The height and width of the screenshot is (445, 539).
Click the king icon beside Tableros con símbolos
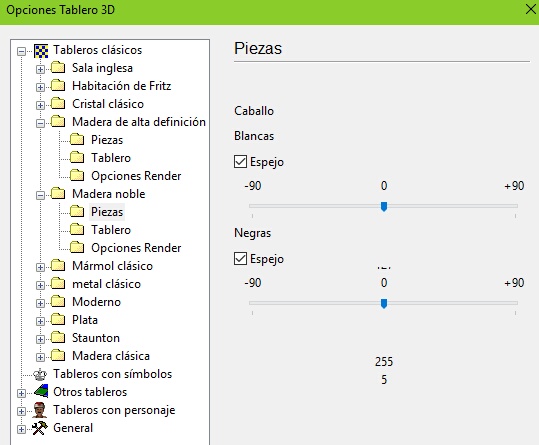coord(40,374)
